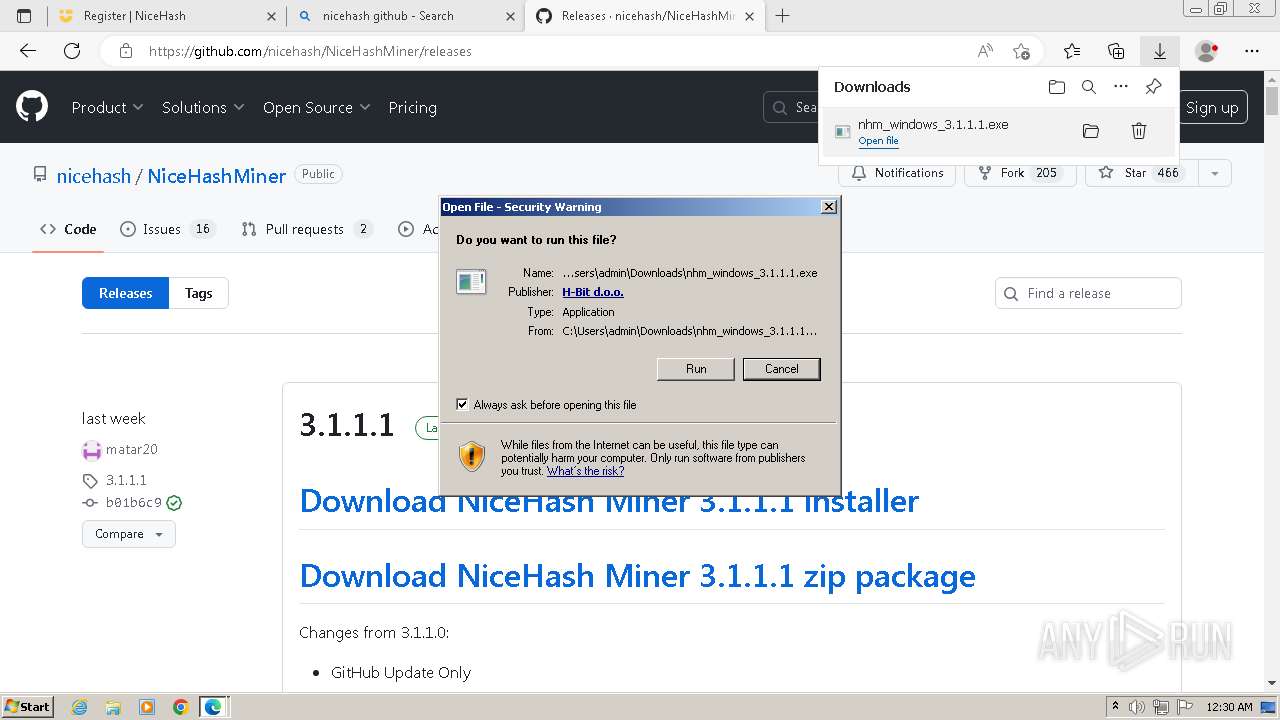Image resolution: width=1280 pixels, height=720 pixels.
Task: Fork the repository button
Action: tap(1019, 173)
